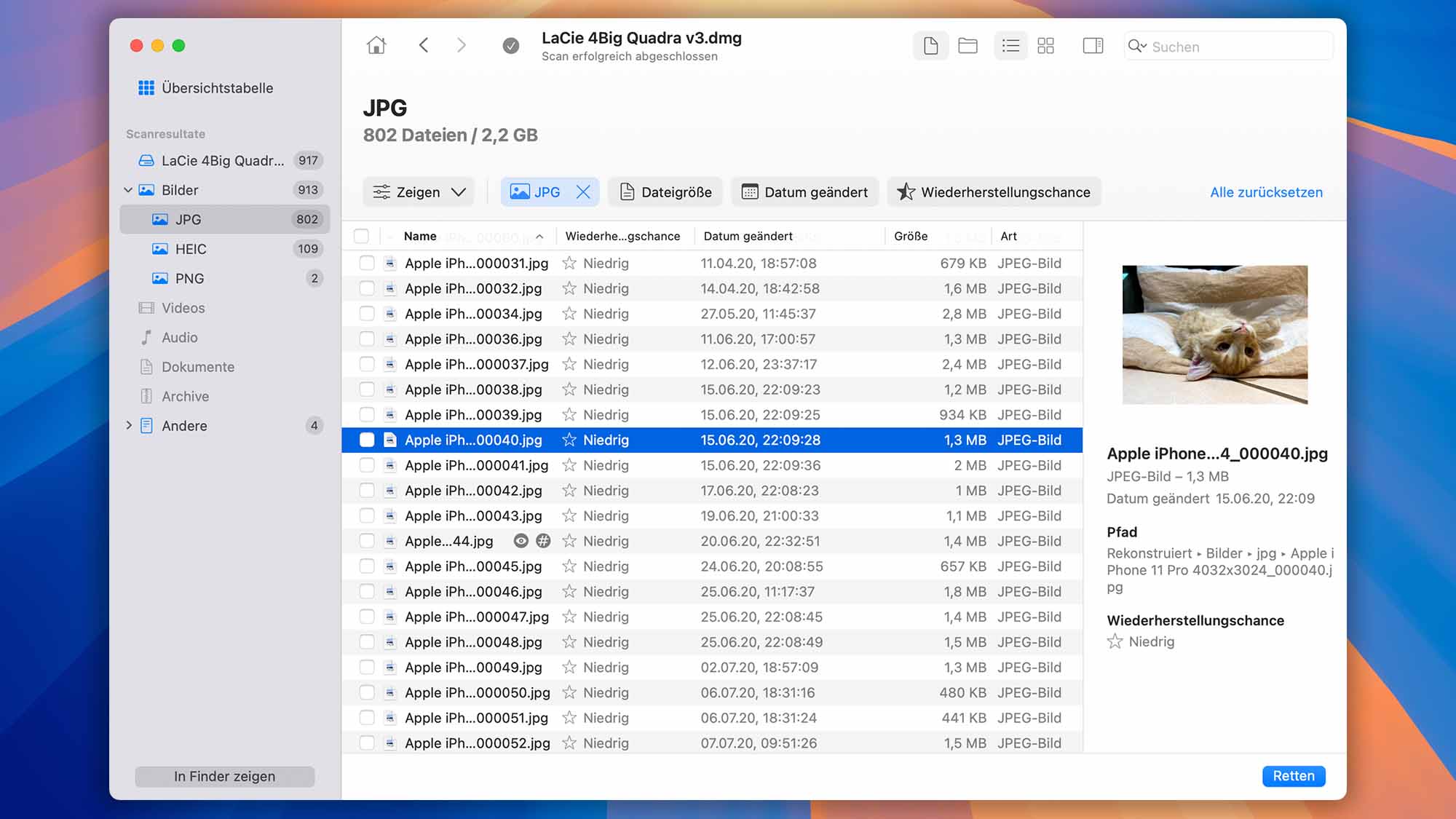Select the HEIC category in sidebar
The height and width of the screenshot is (819, 1456).
[225, 249]
